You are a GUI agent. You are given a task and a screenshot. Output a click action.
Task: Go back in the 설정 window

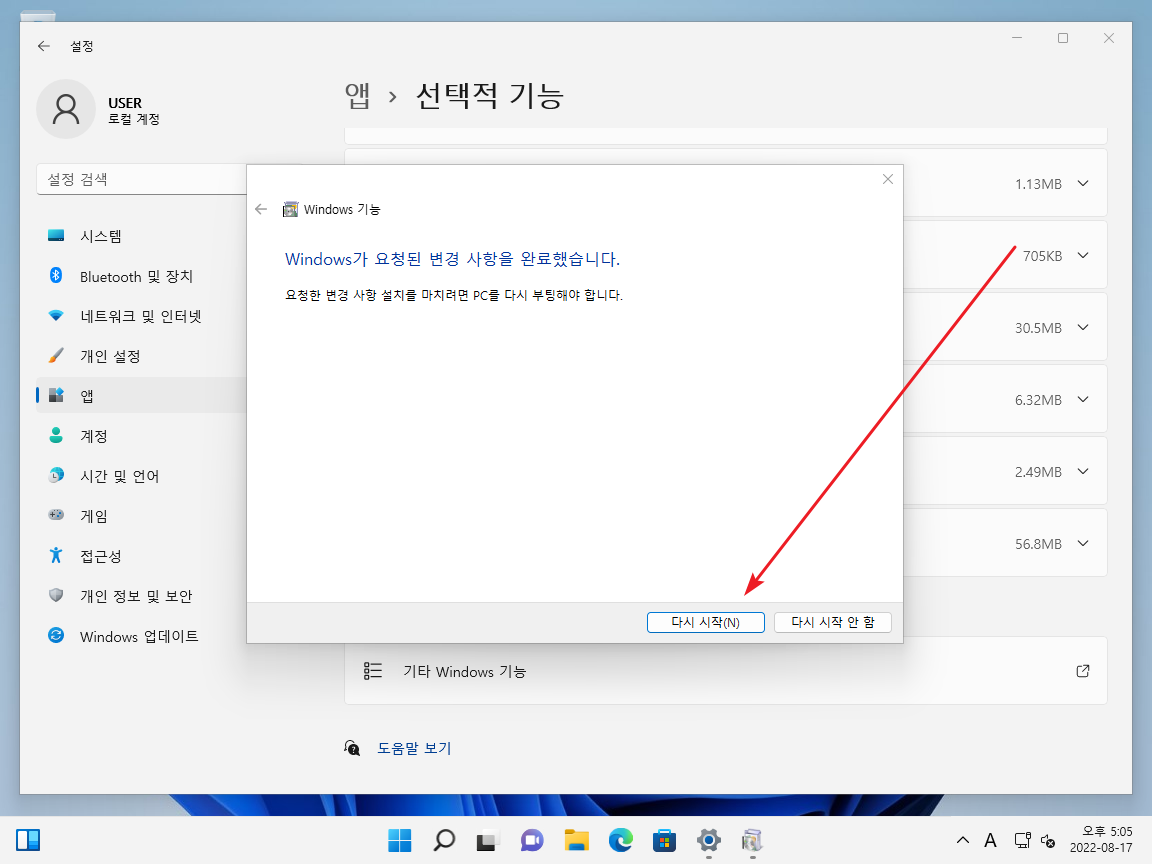point(44,46)
